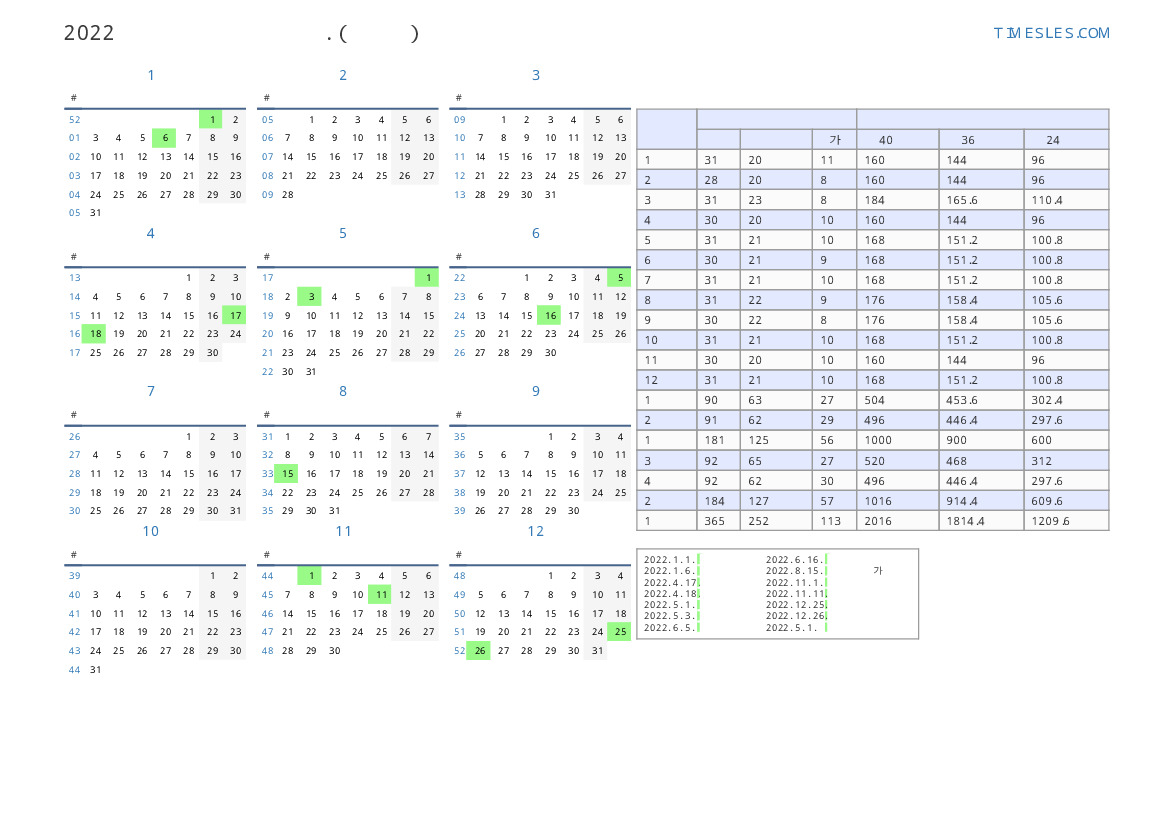The image size is (1169, 827).
Task: Click the 24 column header in table
Action: click(1066, 139)
